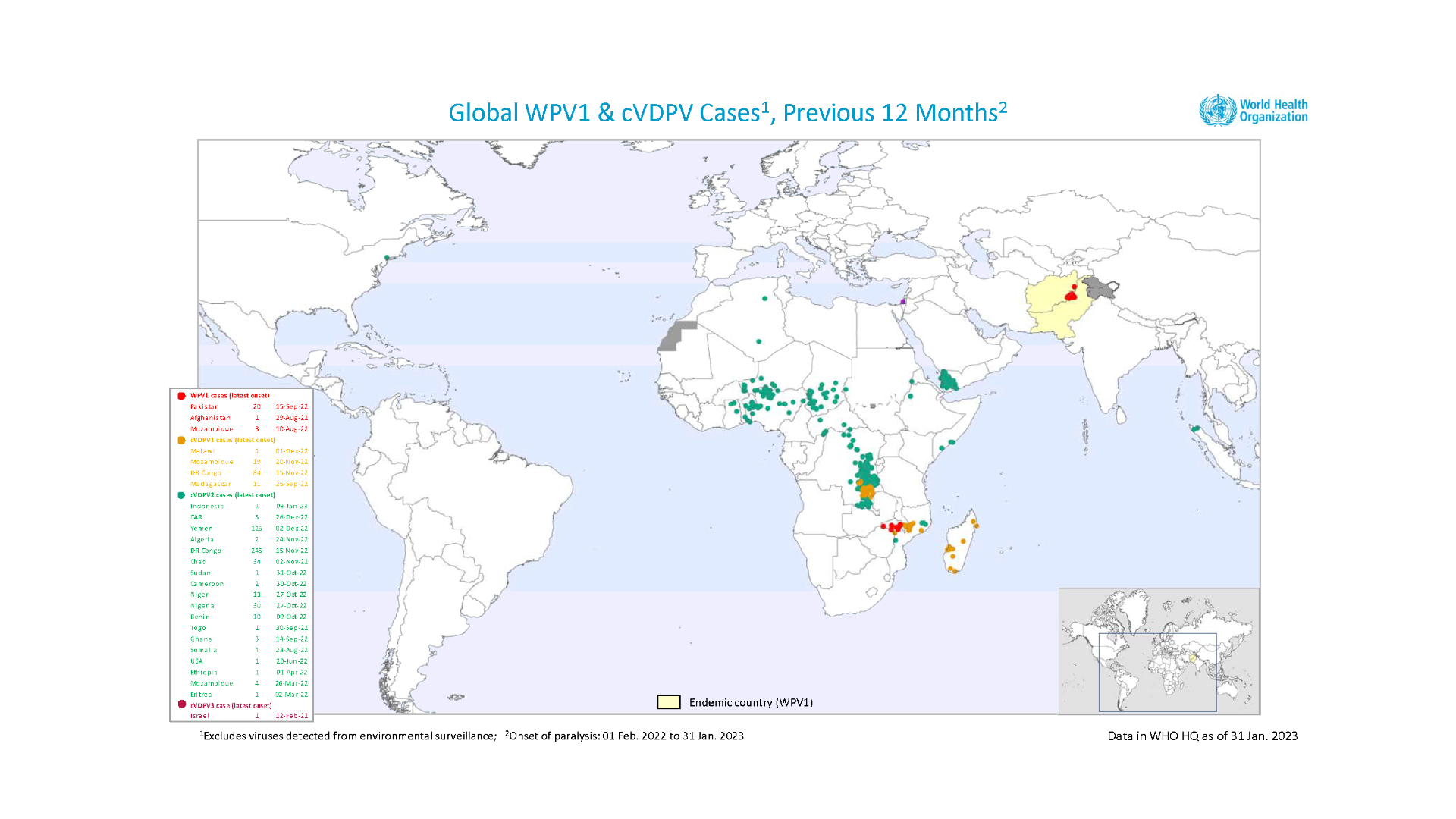Screen dimensions: 1456x819
Task: Click the green cVDPV2 cases legend marker
Action: click(x=181, y=495)
